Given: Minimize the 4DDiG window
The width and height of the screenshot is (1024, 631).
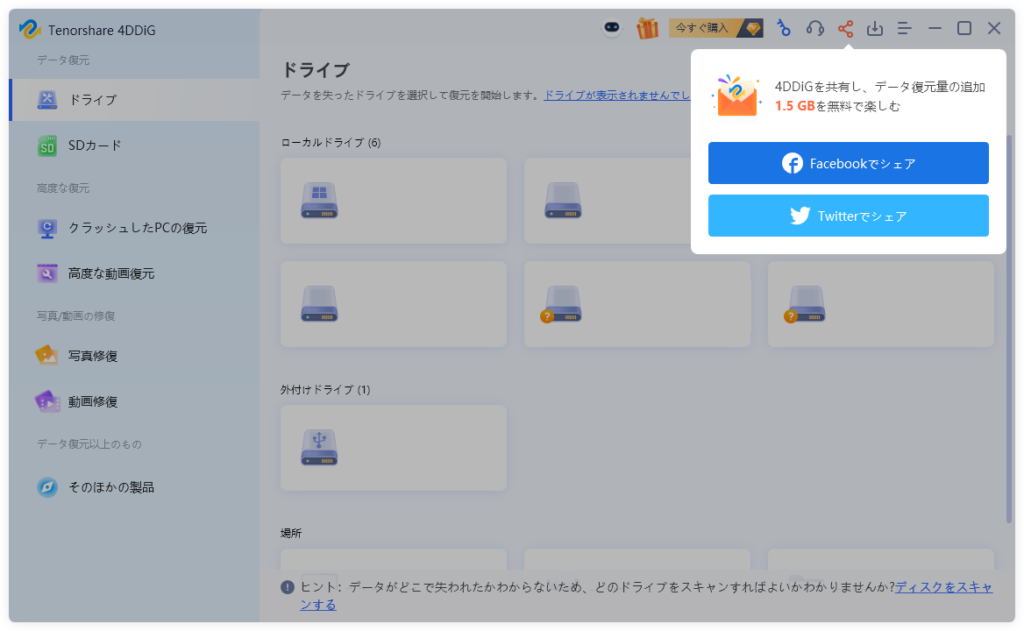Looking at the screenshot, I should tap(935, 28).
